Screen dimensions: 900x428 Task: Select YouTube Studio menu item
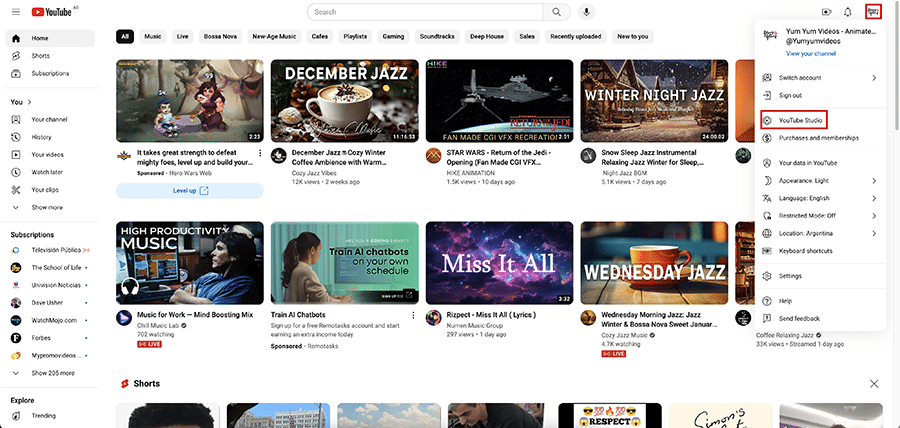point(819,120)
